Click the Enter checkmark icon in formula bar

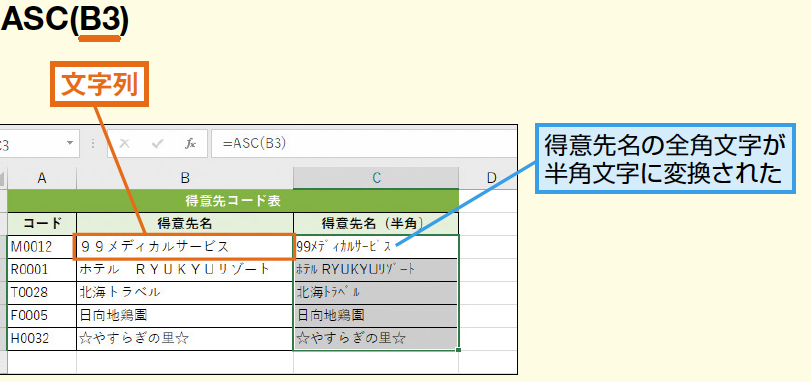(x=157, y=144)
